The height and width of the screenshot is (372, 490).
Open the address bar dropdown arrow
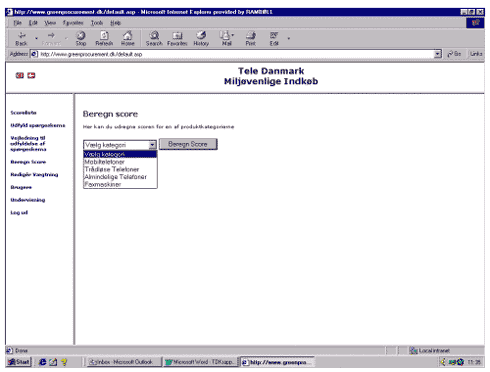click(x=438, y=54)
